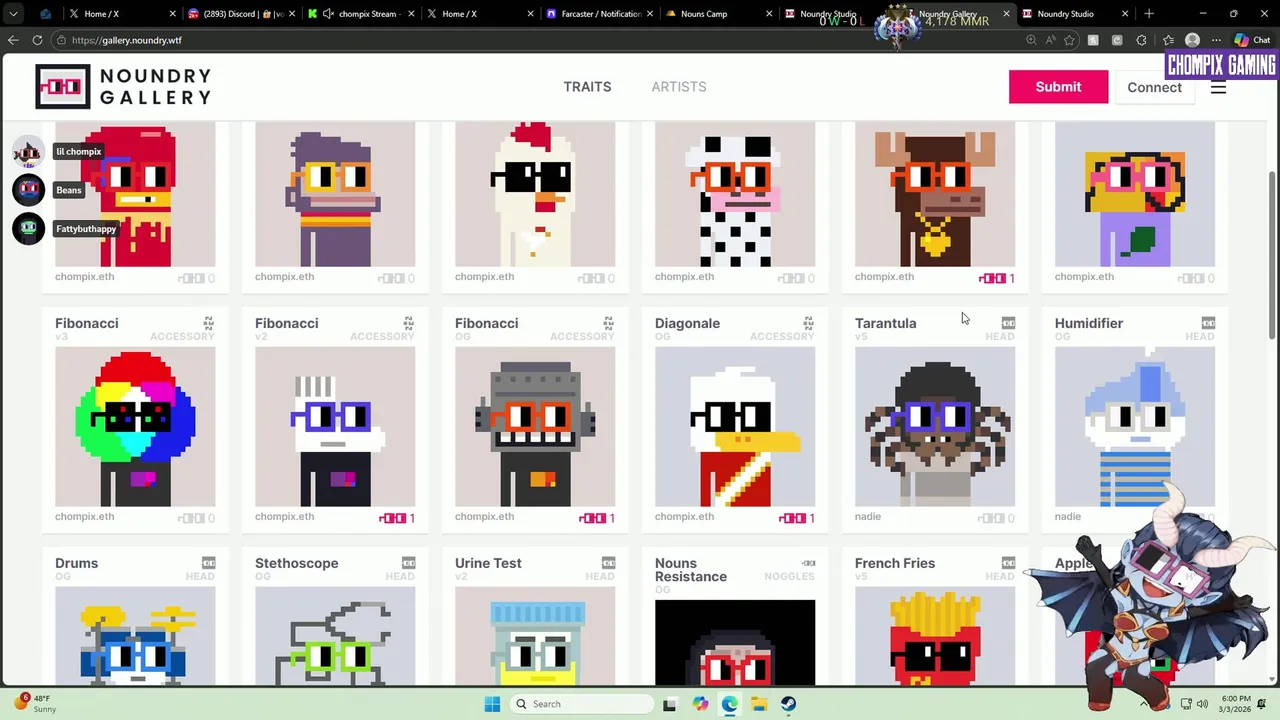The height and width of the screenshot is (720, 1280).
Task: Open a new browser tab
Action: pos(1149,14)
